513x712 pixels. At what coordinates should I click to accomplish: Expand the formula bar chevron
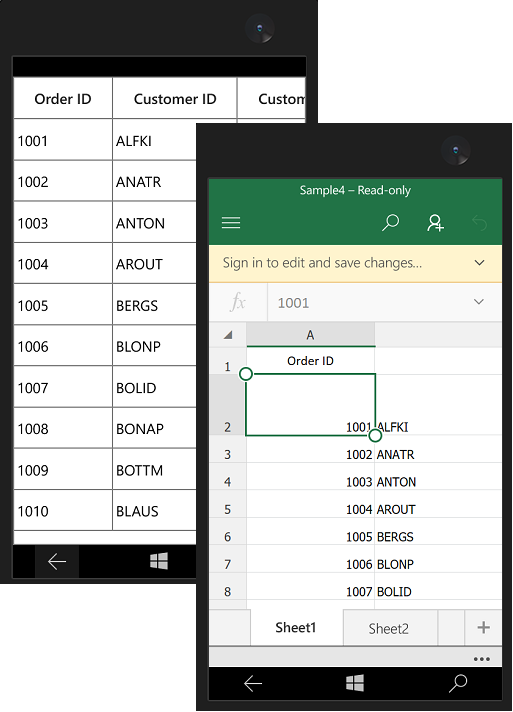click(x=478, y=302)
